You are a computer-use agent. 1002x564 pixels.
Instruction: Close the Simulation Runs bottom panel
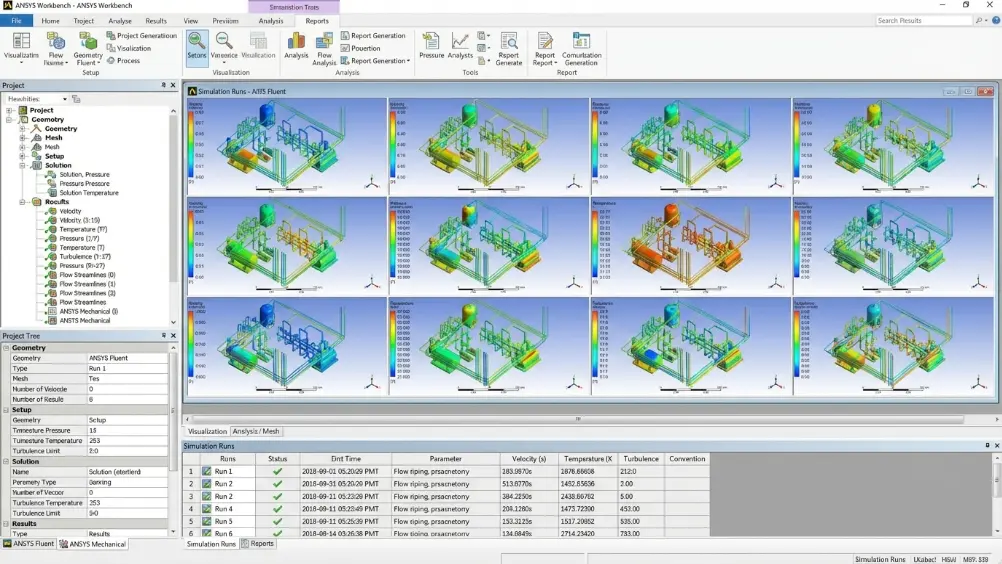click(x=996, y=446)
